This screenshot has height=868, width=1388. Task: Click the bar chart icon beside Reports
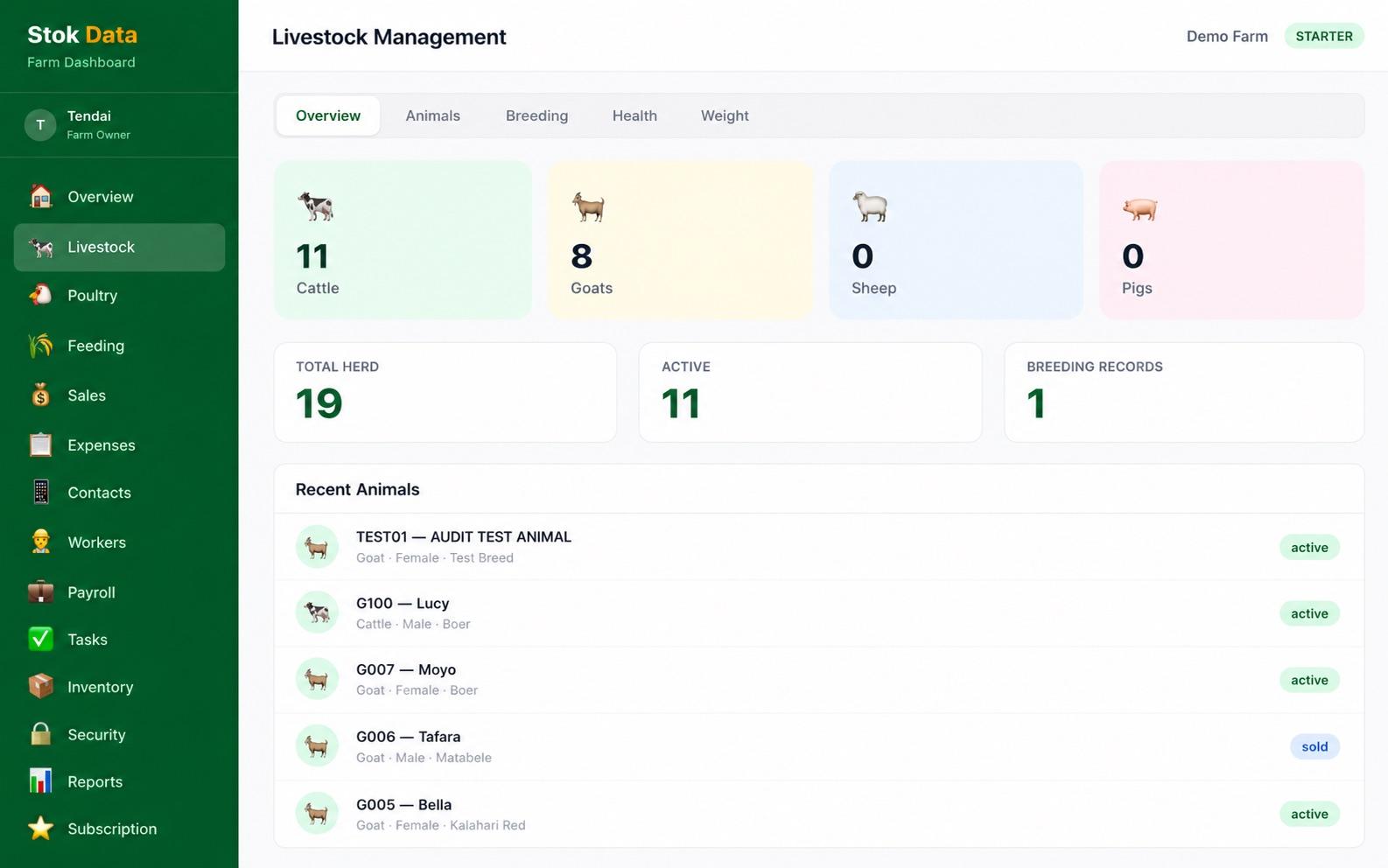[41, 780]
